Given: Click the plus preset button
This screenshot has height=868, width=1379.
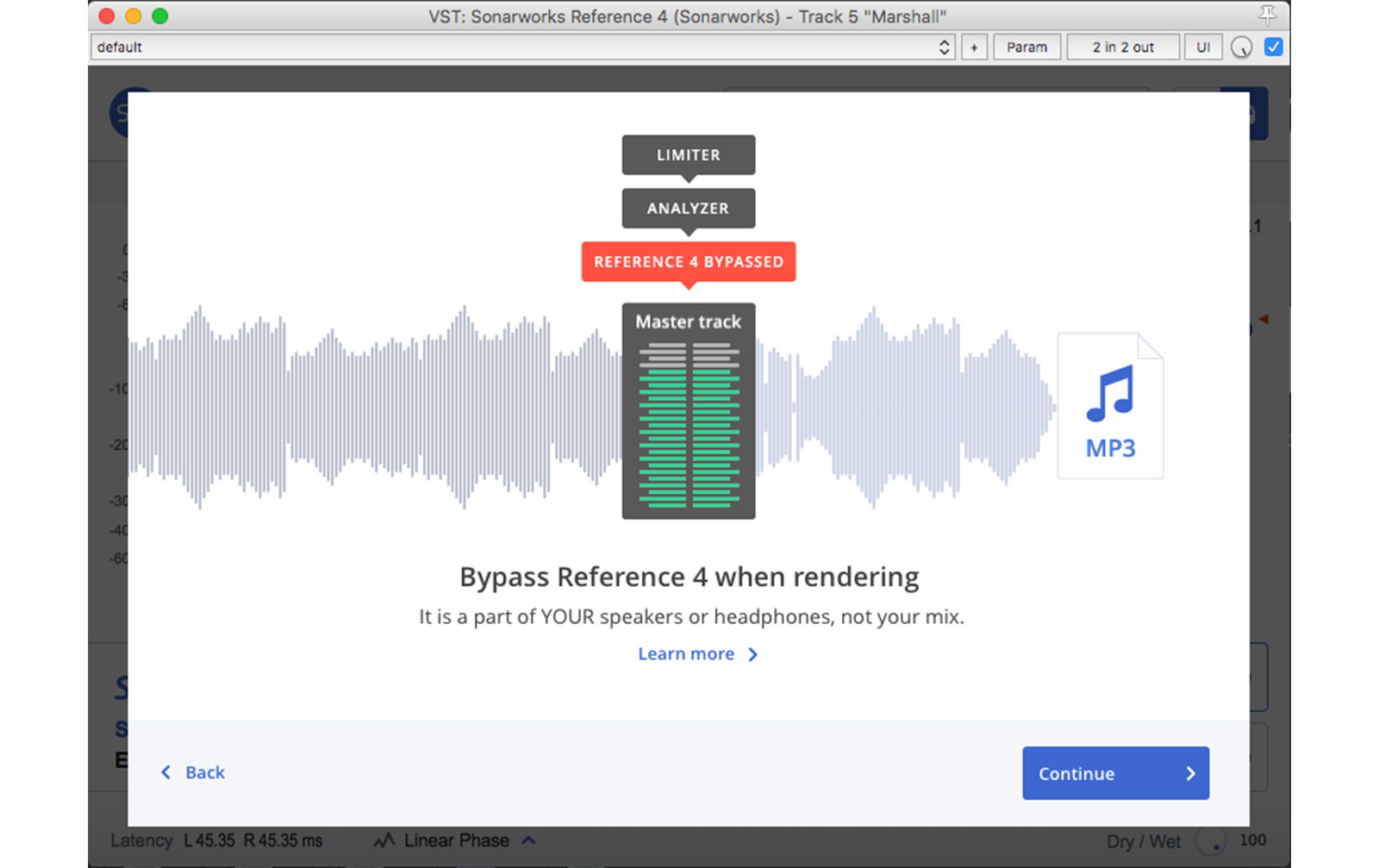Looking at the screenshot, I should coord(974,47).
